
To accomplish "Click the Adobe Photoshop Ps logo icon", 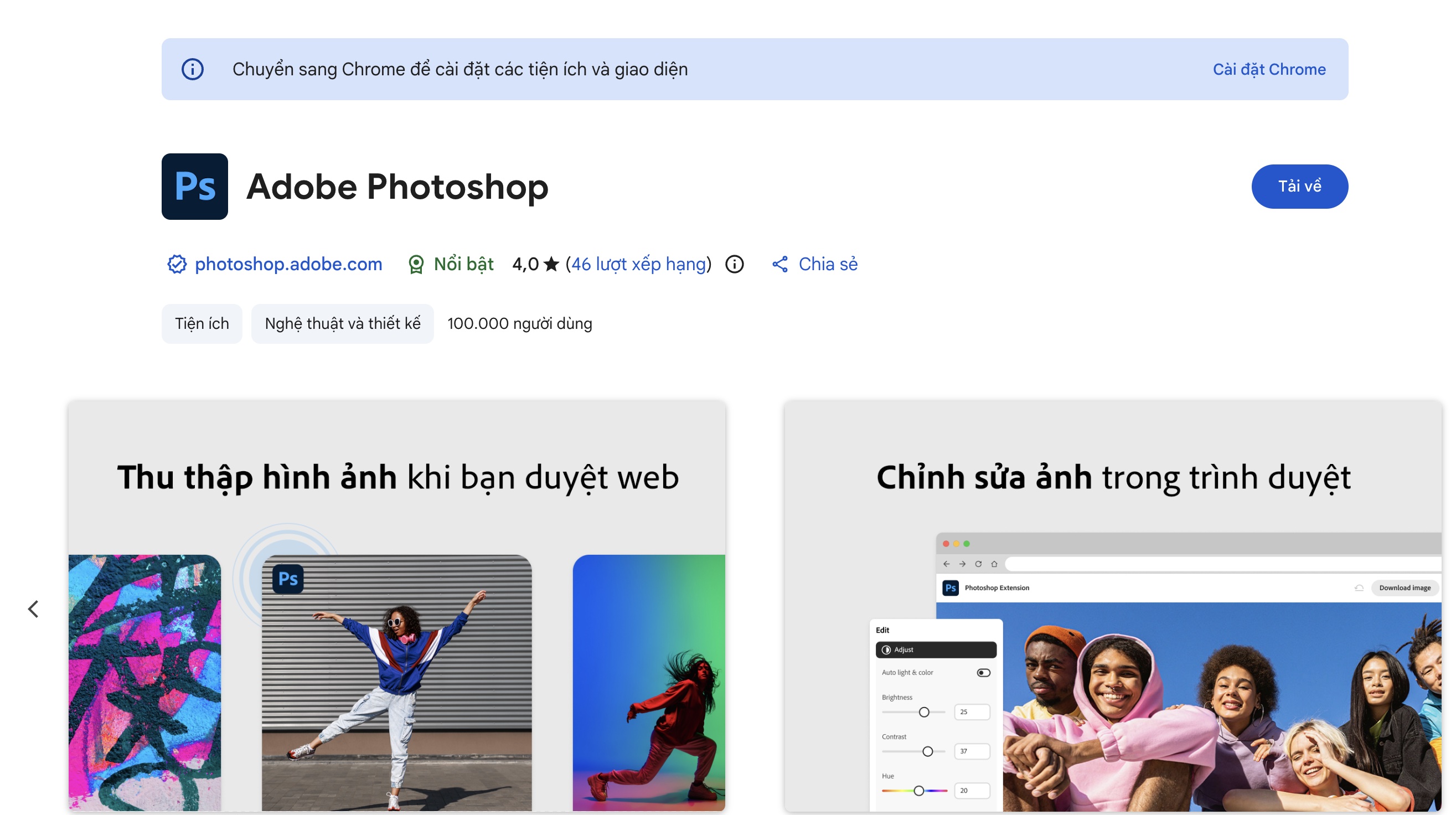I will [194, 187].
